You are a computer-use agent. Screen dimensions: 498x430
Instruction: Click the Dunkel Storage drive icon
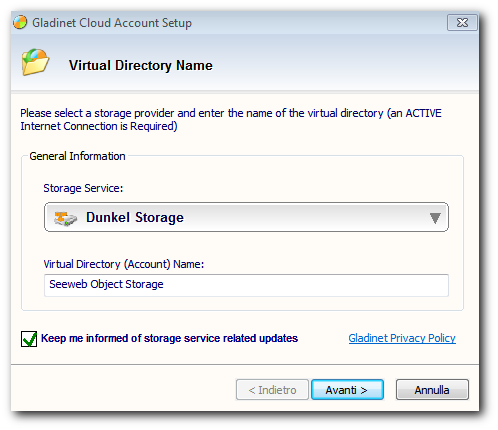[x=65, y=218]
